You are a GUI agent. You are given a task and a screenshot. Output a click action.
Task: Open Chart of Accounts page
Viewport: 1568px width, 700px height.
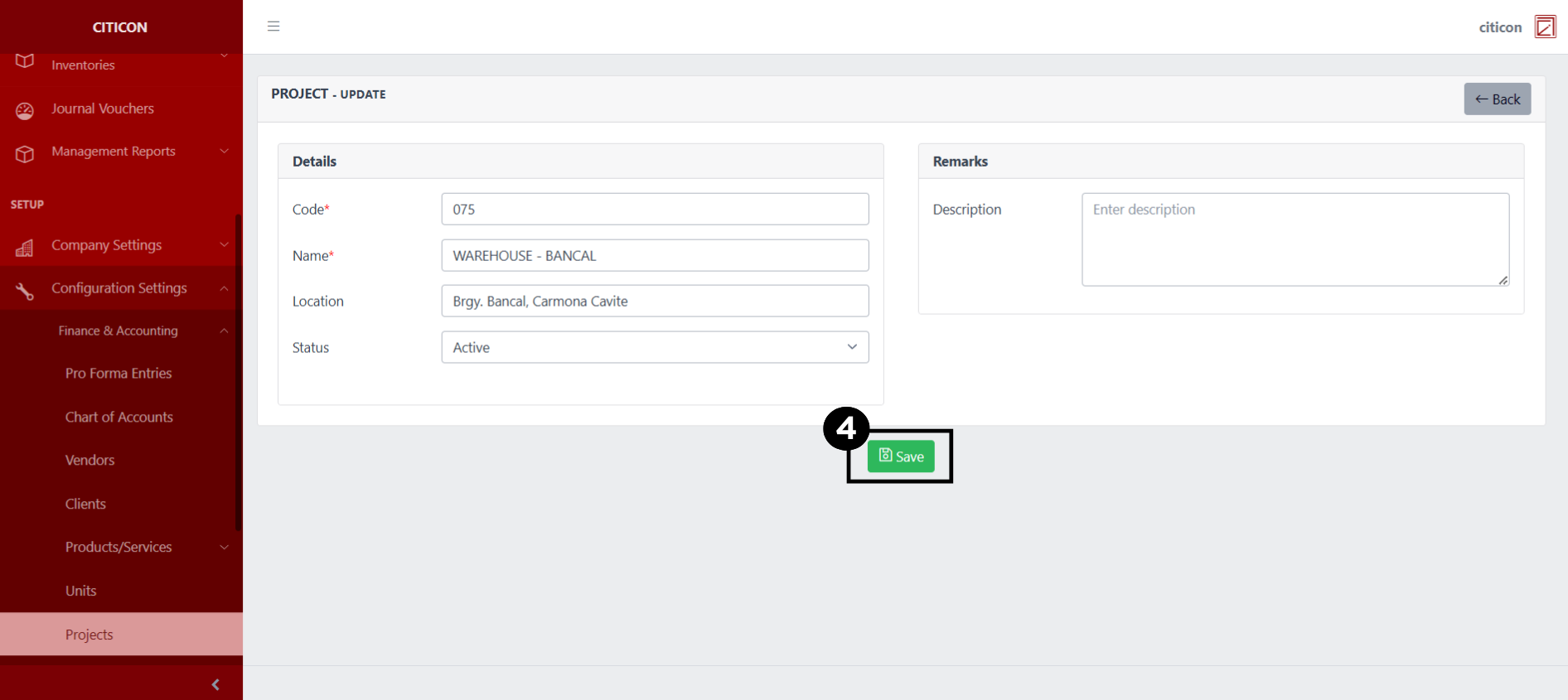[x=119, y=418]
